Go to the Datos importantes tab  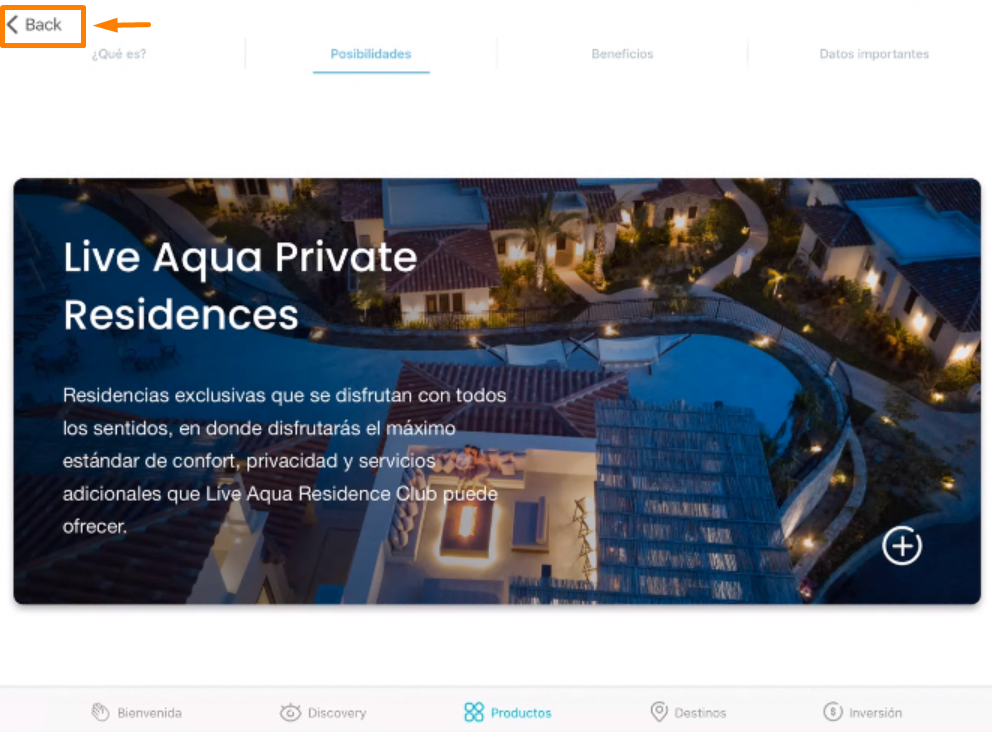click(x=874, y=54)
